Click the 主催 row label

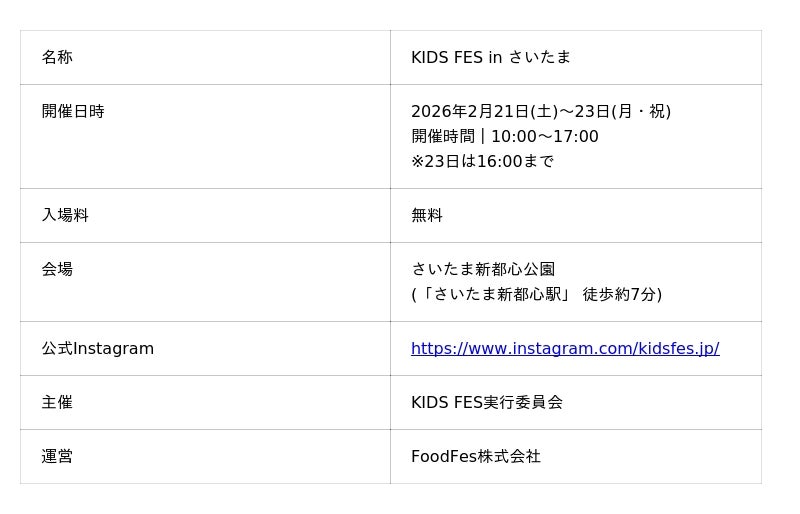(x=57, y=403)
